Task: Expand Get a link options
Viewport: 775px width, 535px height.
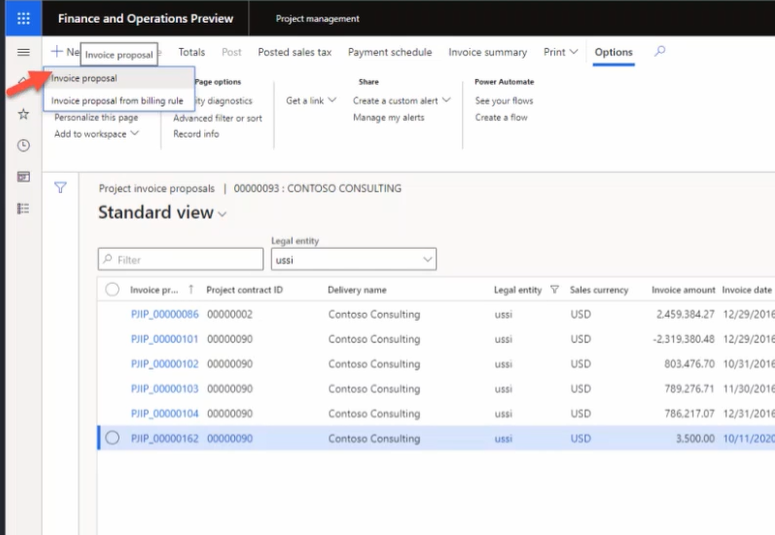Action: (311, 100)
